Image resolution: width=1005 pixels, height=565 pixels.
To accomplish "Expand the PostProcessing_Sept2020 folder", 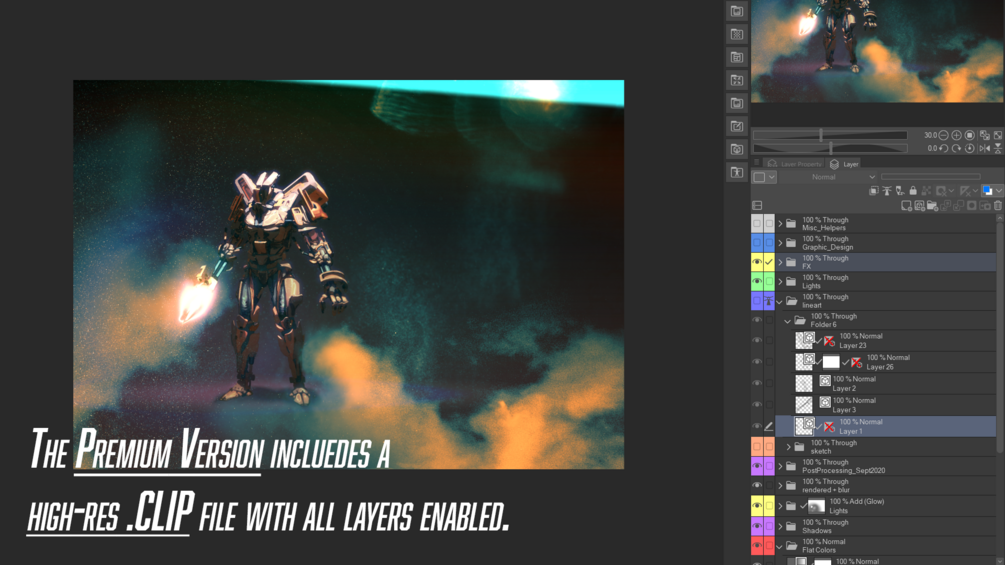I will click(780, 466).
